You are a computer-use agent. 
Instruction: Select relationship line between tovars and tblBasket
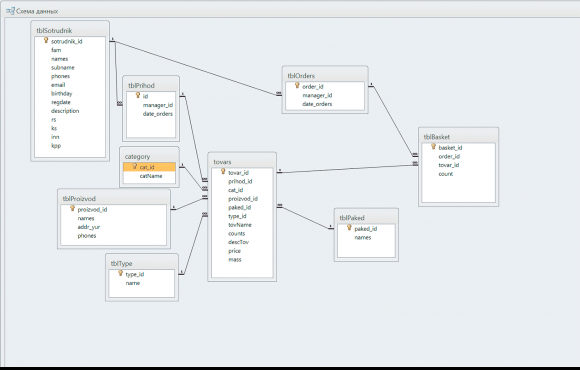click(x=348, y=169)
